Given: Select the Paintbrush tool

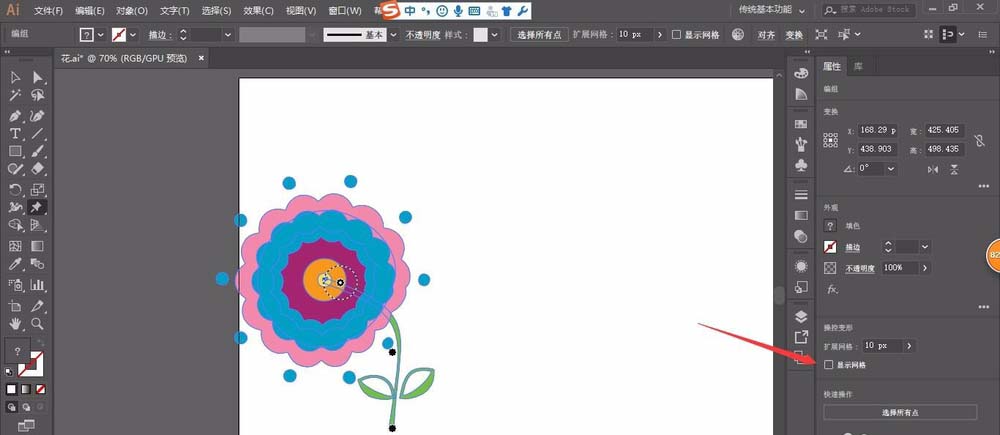Looking at the screenshot, I should [38, 151].
